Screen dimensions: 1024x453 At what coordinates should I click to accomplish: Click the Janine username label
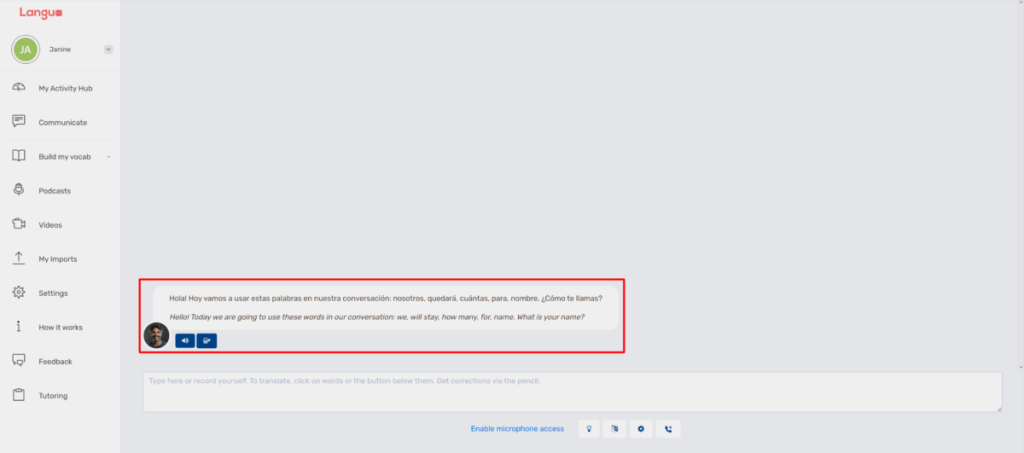[x=60, y=49]
